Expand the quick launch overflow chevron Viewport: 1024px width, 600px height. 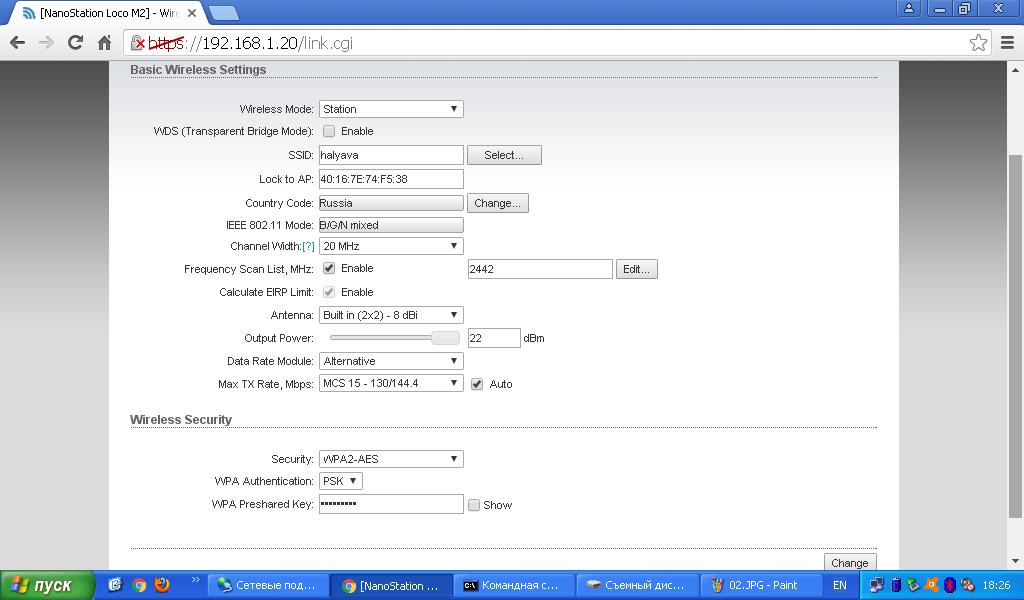pyautogui.click(x=195, y=580)
